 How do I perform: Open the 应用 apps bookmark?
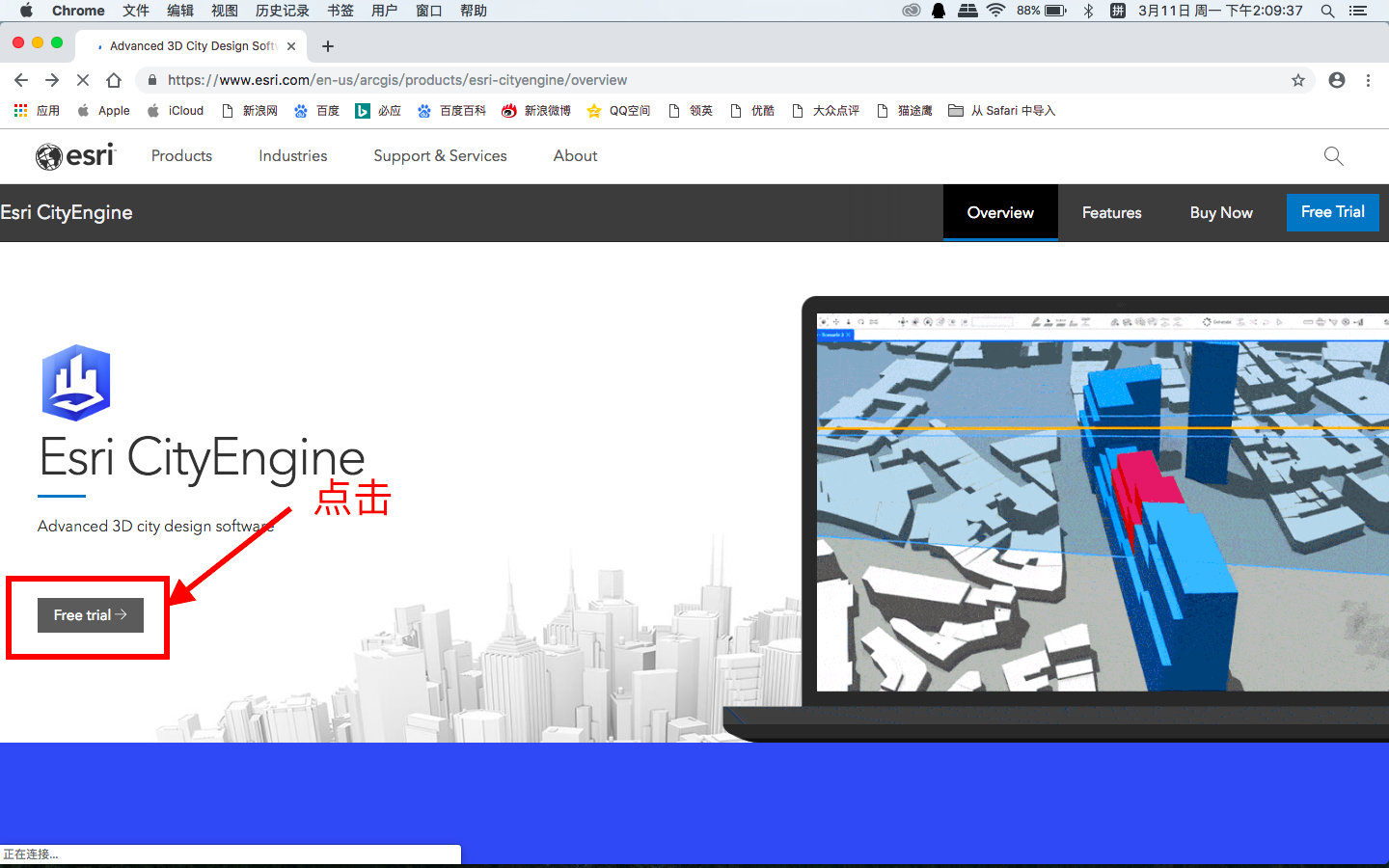(37, 111)
